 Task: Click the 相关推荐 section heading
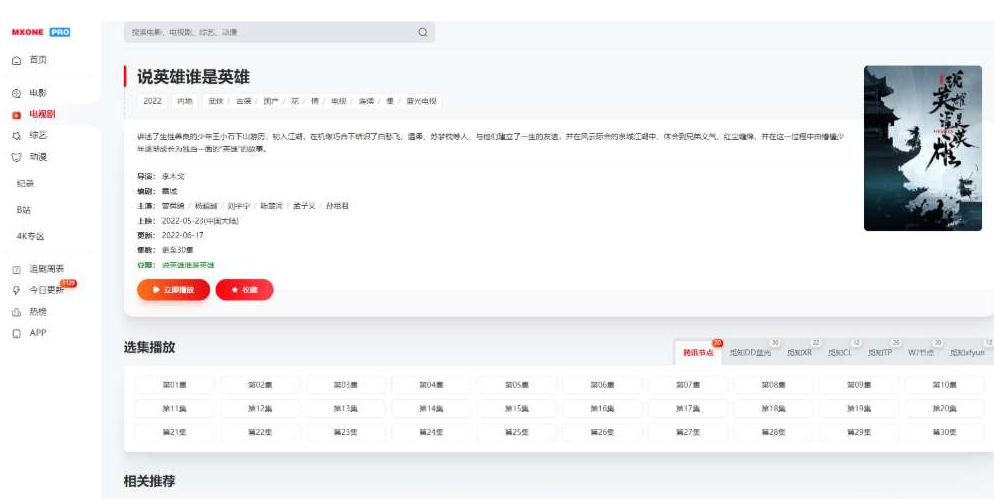coord(150,481)
